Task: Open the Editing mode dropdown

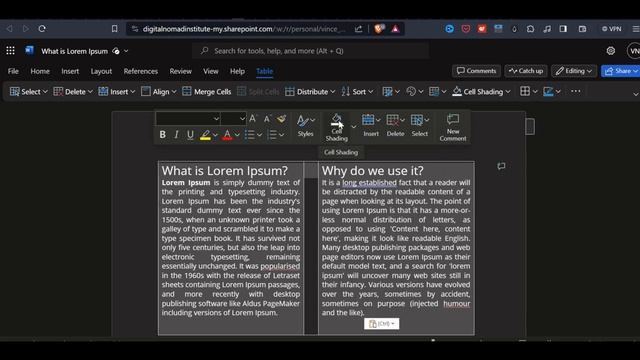Action: [x=573, y=71]
